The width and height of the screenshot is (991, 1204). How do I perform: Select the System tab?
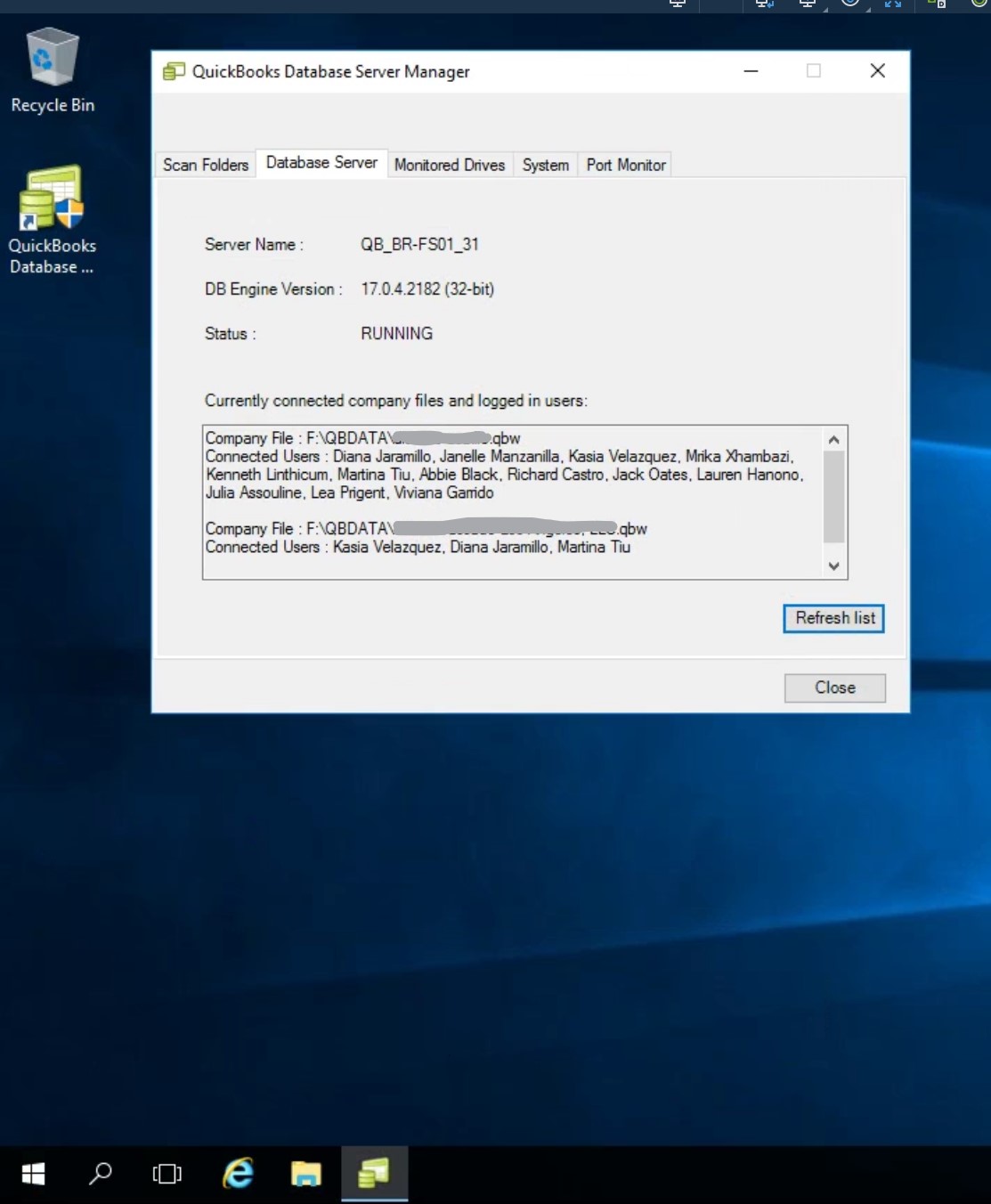click(x=544, y=165)
